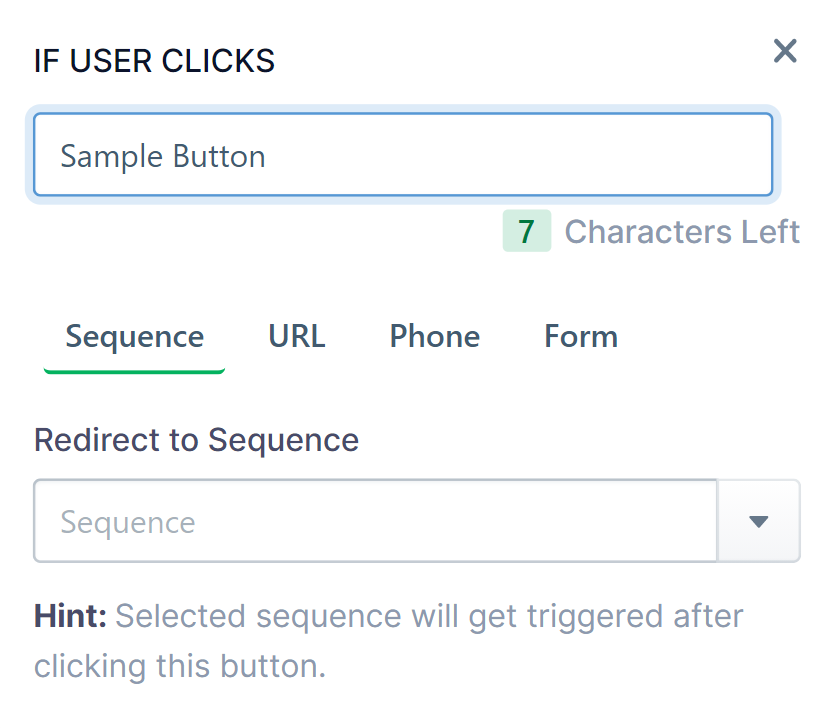The height and width of the screenshot is (728, 835).
Task: Click the green 7 character count badge
Action: pyautogui.click(x=526, y=232)
